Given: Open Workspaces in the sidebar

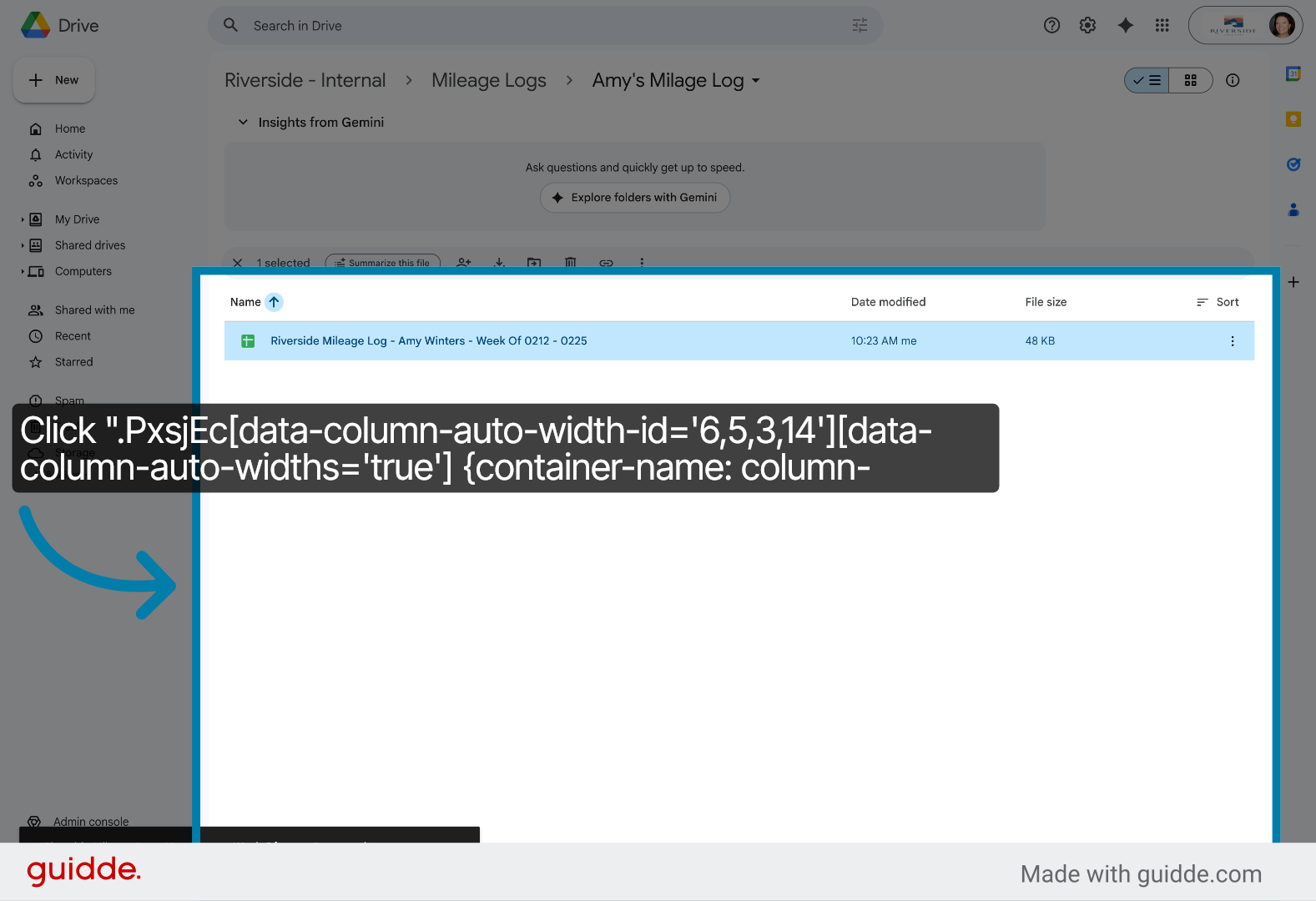Looking at the screenshot, I should 86,180.
